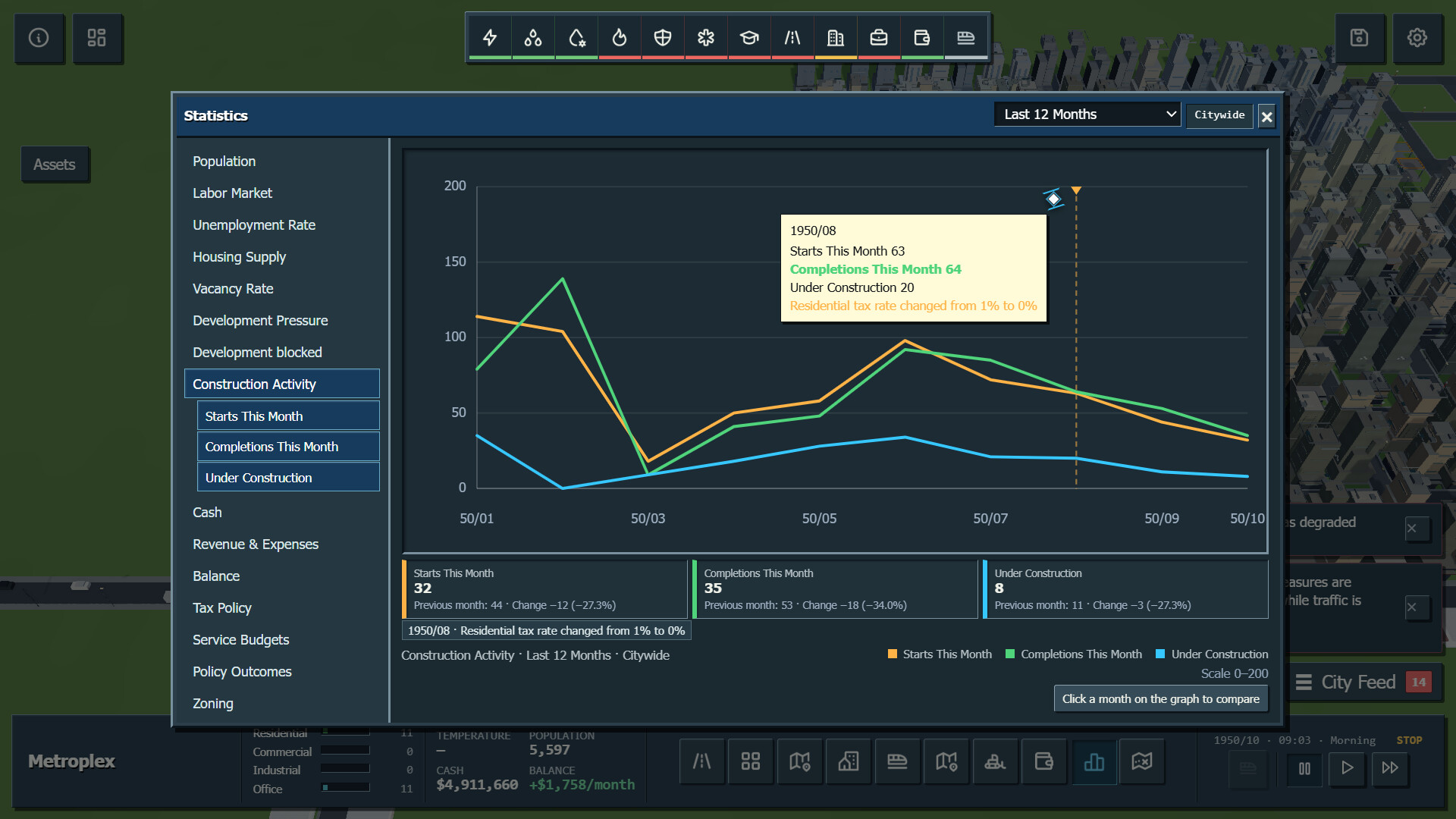Select the Vacancy Rate statistic

click(x=282, y=289)
